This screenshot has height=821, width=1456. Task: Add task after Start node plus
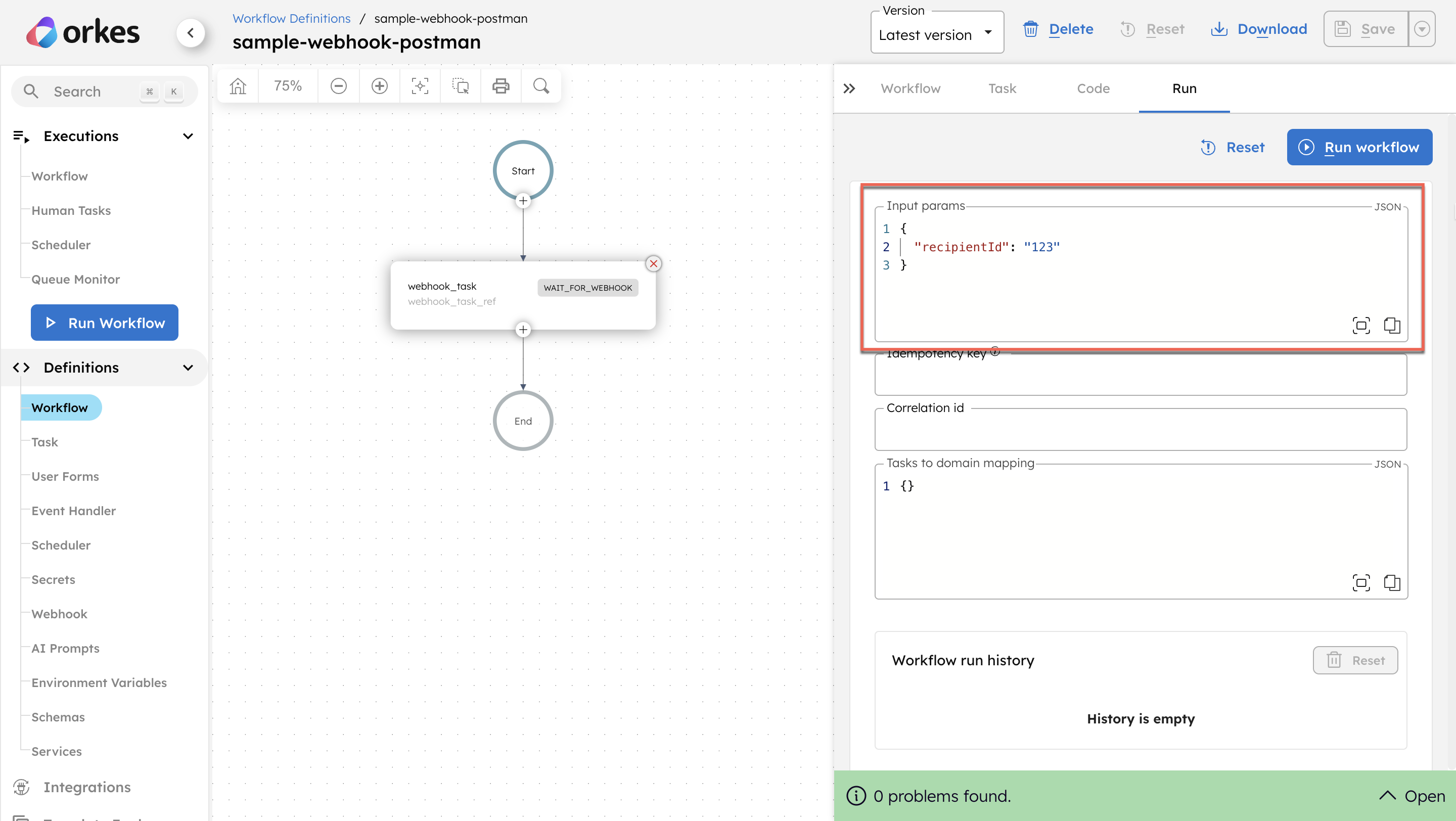[x=523, y=201]
